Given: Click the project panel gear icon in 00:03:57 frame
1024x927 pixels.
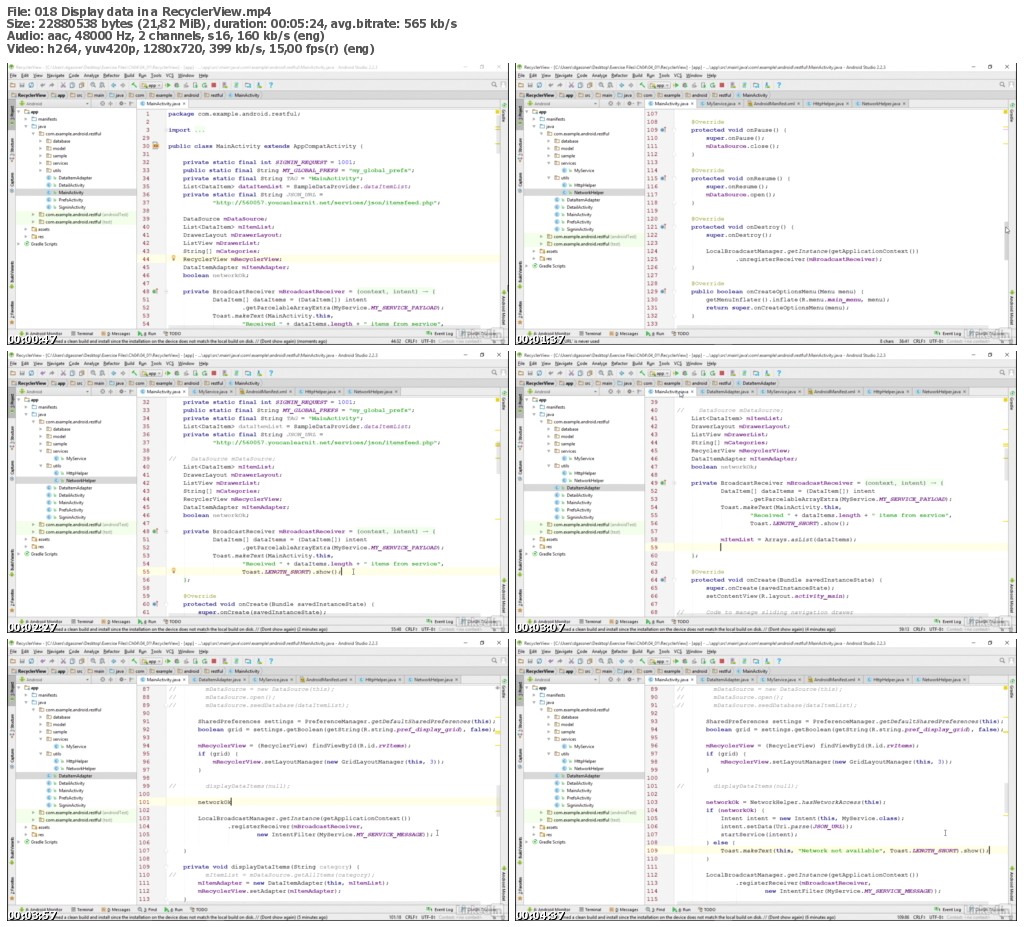Looking at the screenshot, I should tap(120, 679).
